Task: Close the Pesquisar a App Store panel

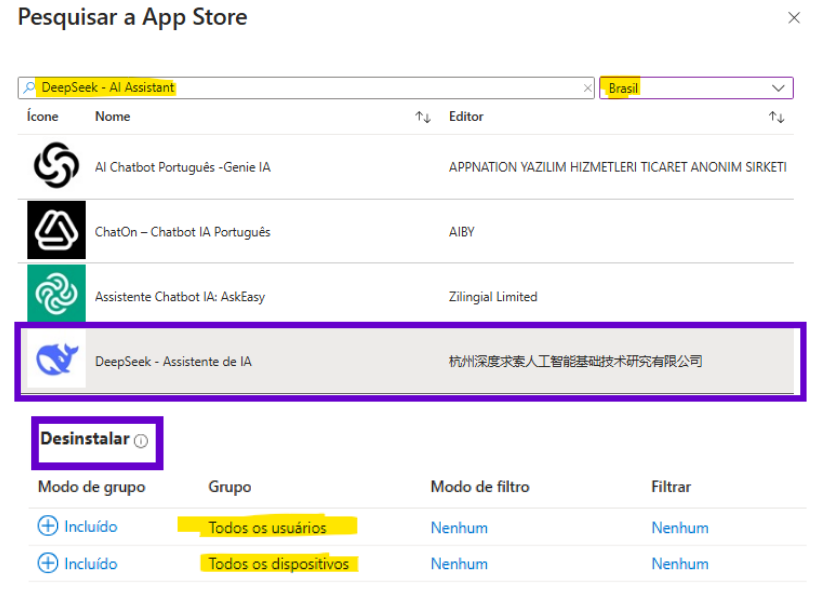Action: click(794, 18)
